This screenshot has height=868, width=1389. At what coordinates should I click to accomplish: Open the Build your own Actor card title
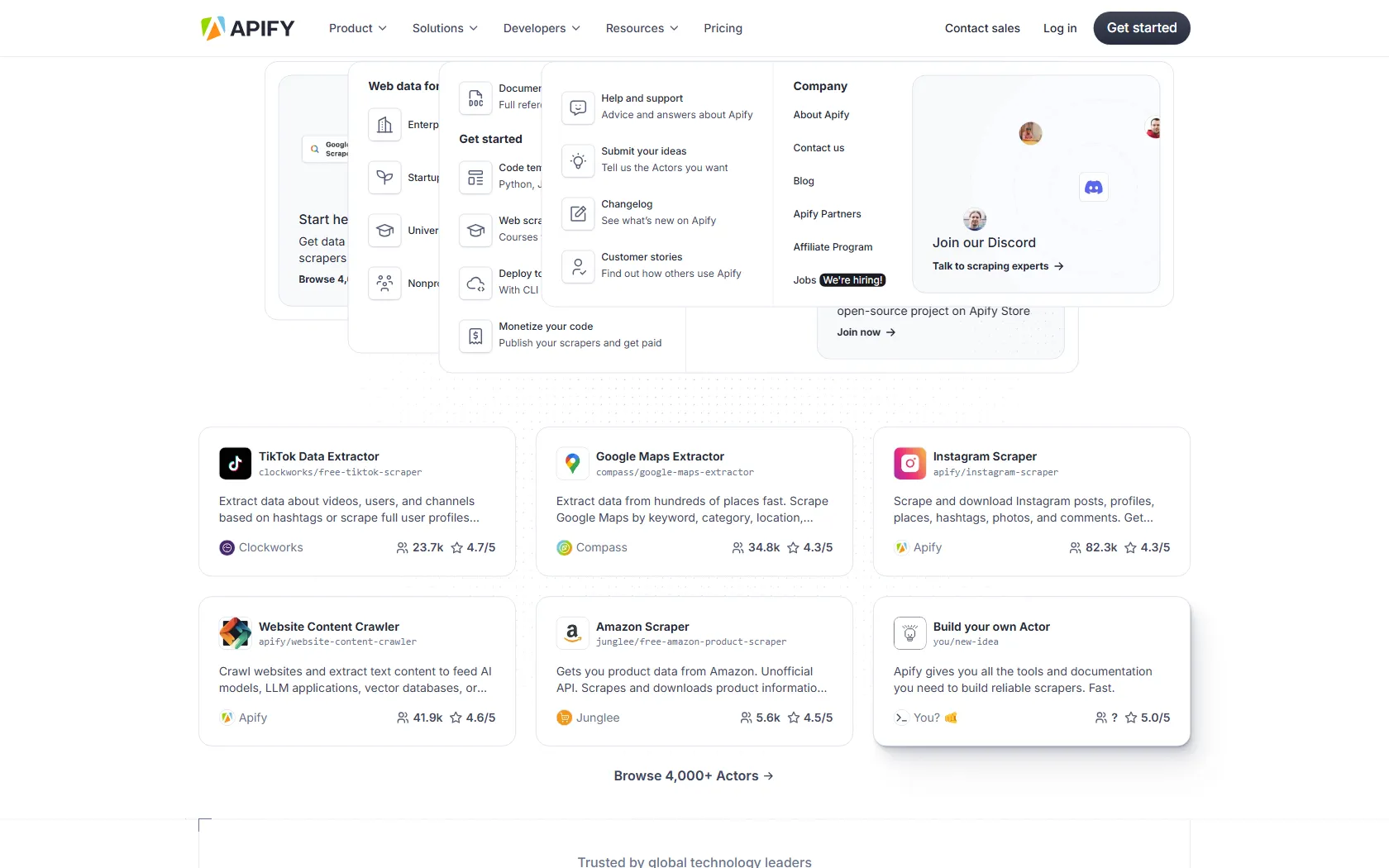pos(991,627)
